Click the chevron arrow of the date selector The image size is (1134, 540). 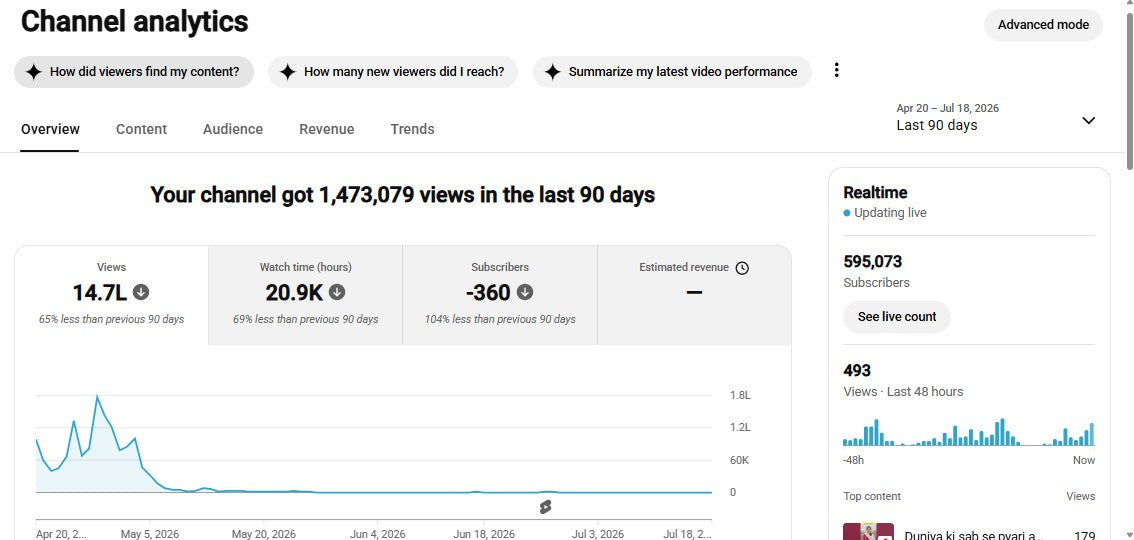pyautogui.click(x=1088, y=120)
